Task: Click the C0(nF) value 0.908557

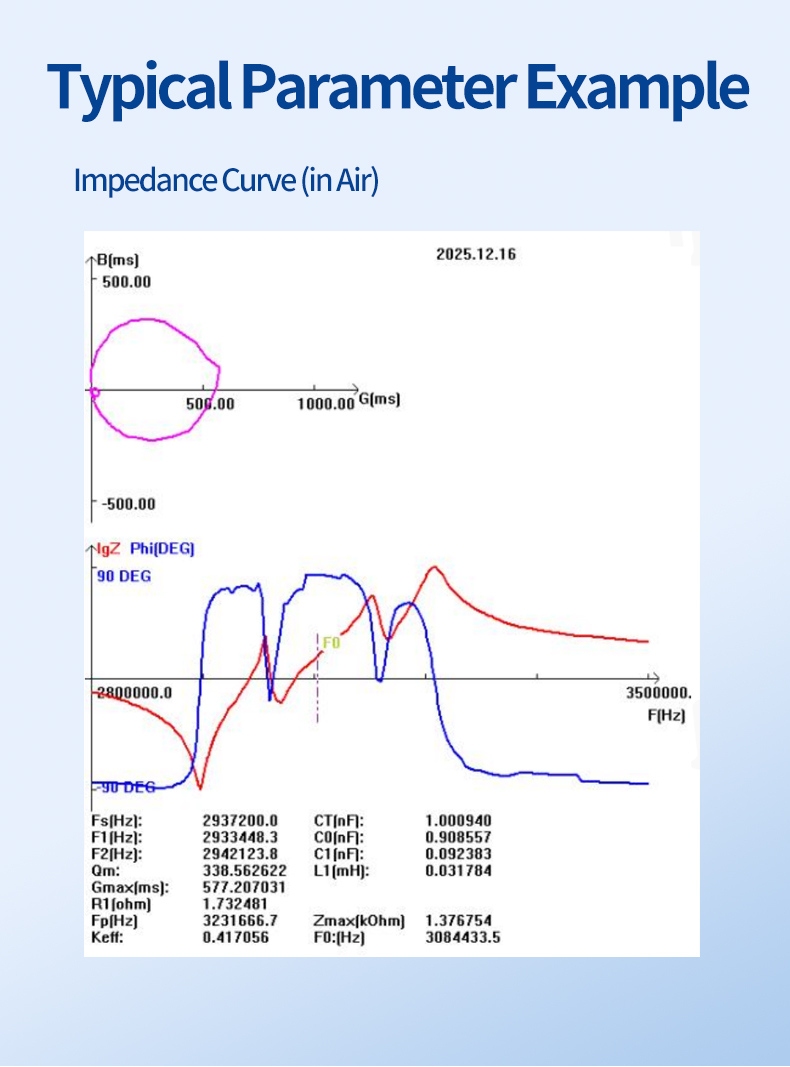Action: 459,837
